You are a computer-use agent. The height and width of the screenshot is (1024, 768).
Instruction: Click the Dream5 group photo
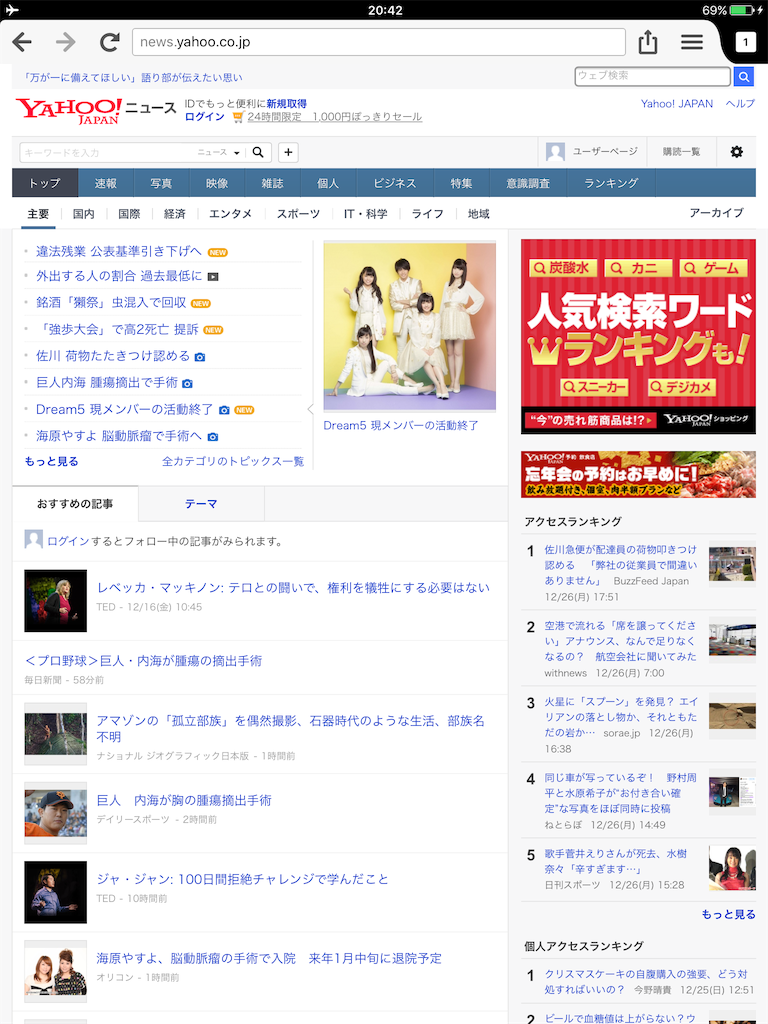coord(409,325)
